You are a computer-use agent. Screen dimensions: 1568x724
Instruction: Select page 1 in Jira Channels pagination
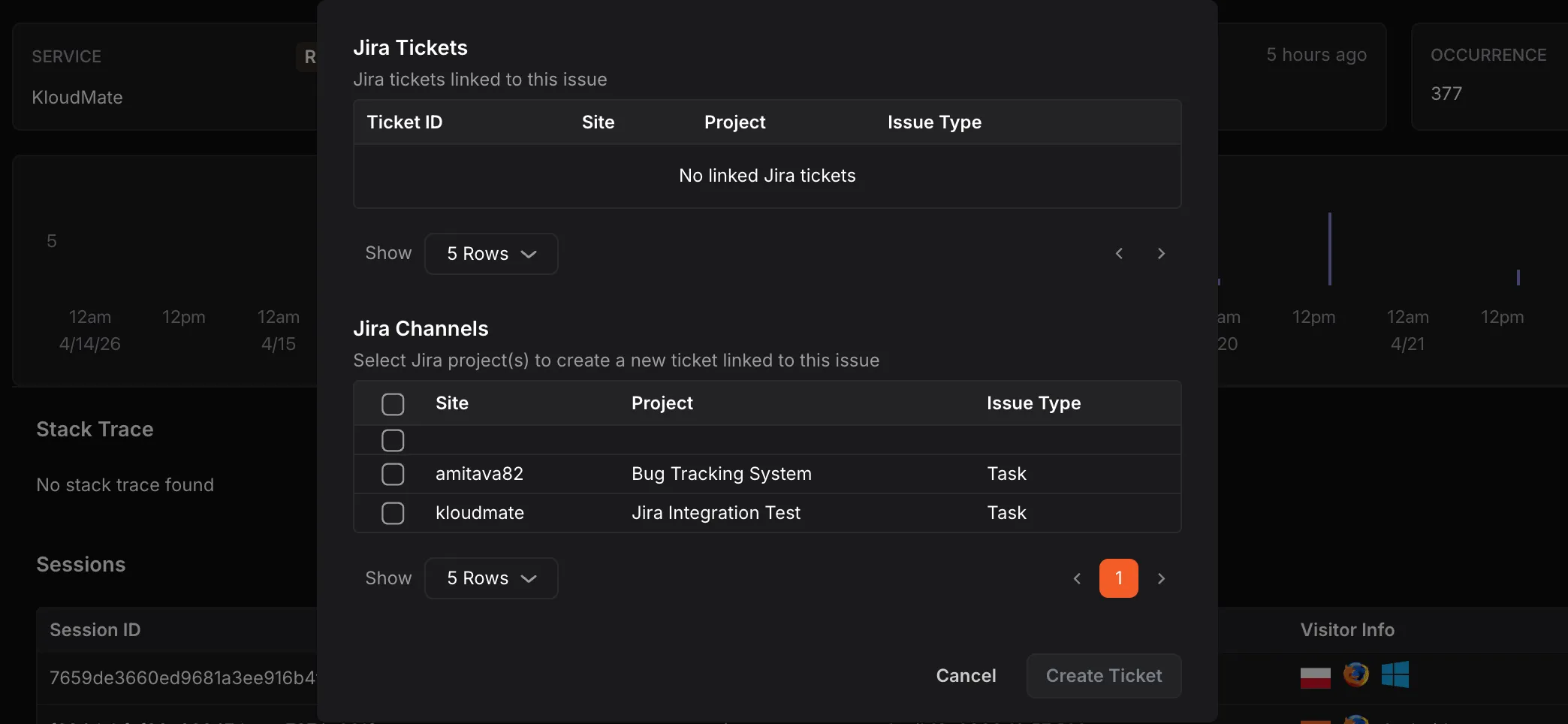pos(1119,578)
